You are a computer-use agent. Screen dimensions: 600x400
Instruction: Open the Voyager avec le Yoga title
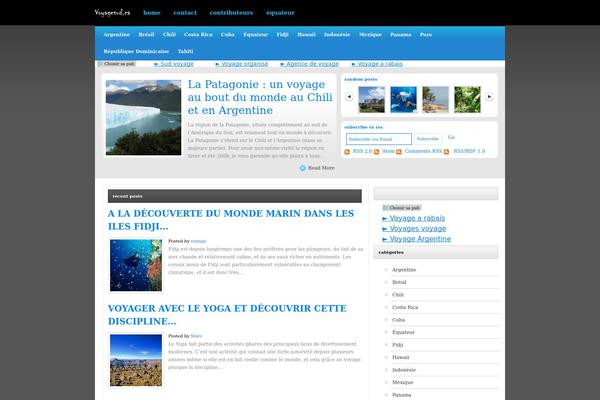click(227, 315)
